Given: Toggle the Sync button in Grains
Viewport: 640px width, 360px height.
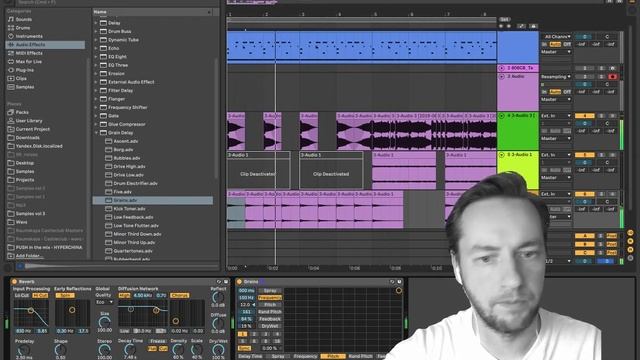Looking at the screenshot, I should pos(244,348).
